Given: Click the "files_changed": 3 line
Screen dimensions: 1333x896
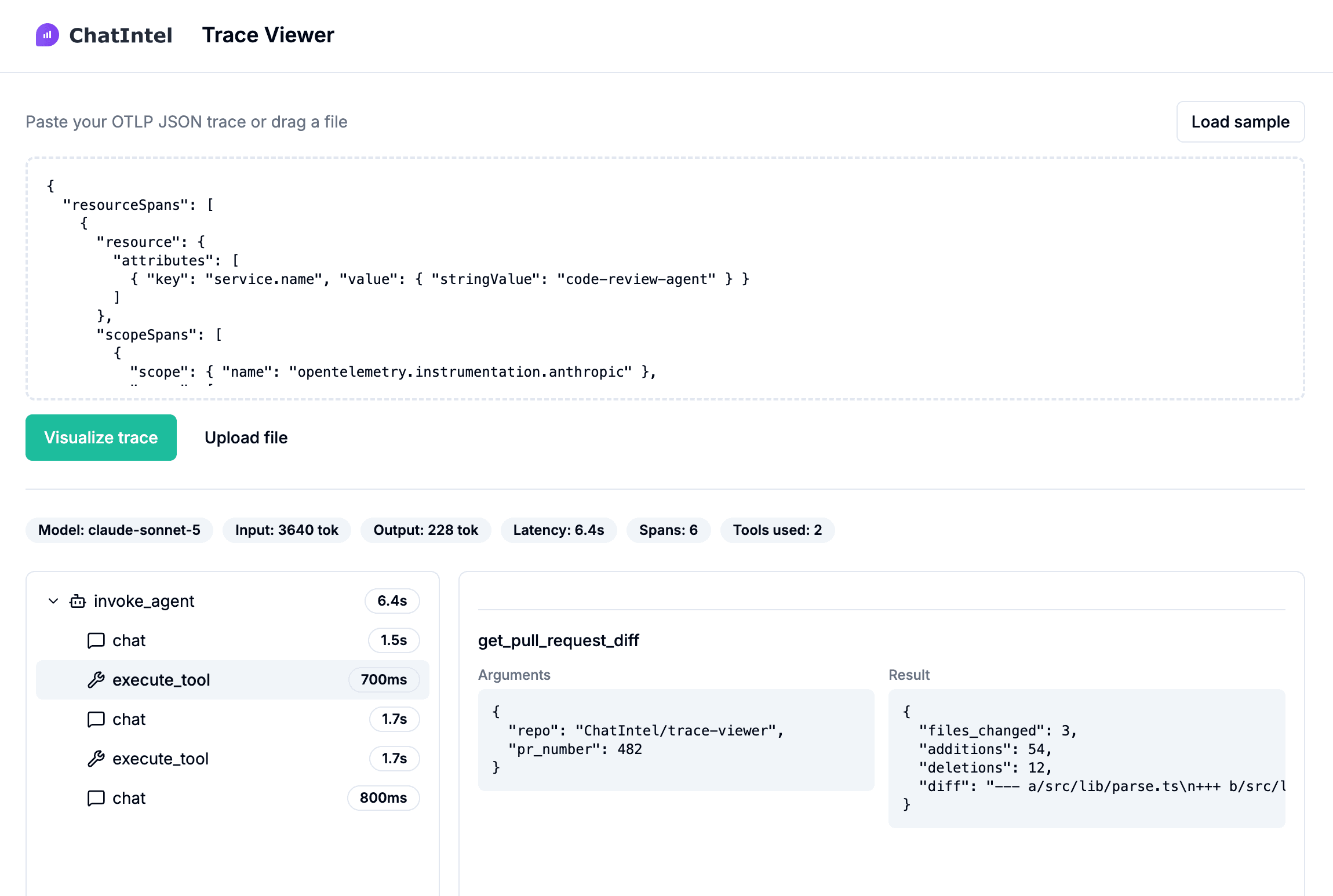Looking at the screenshot, I should (997, 731).
